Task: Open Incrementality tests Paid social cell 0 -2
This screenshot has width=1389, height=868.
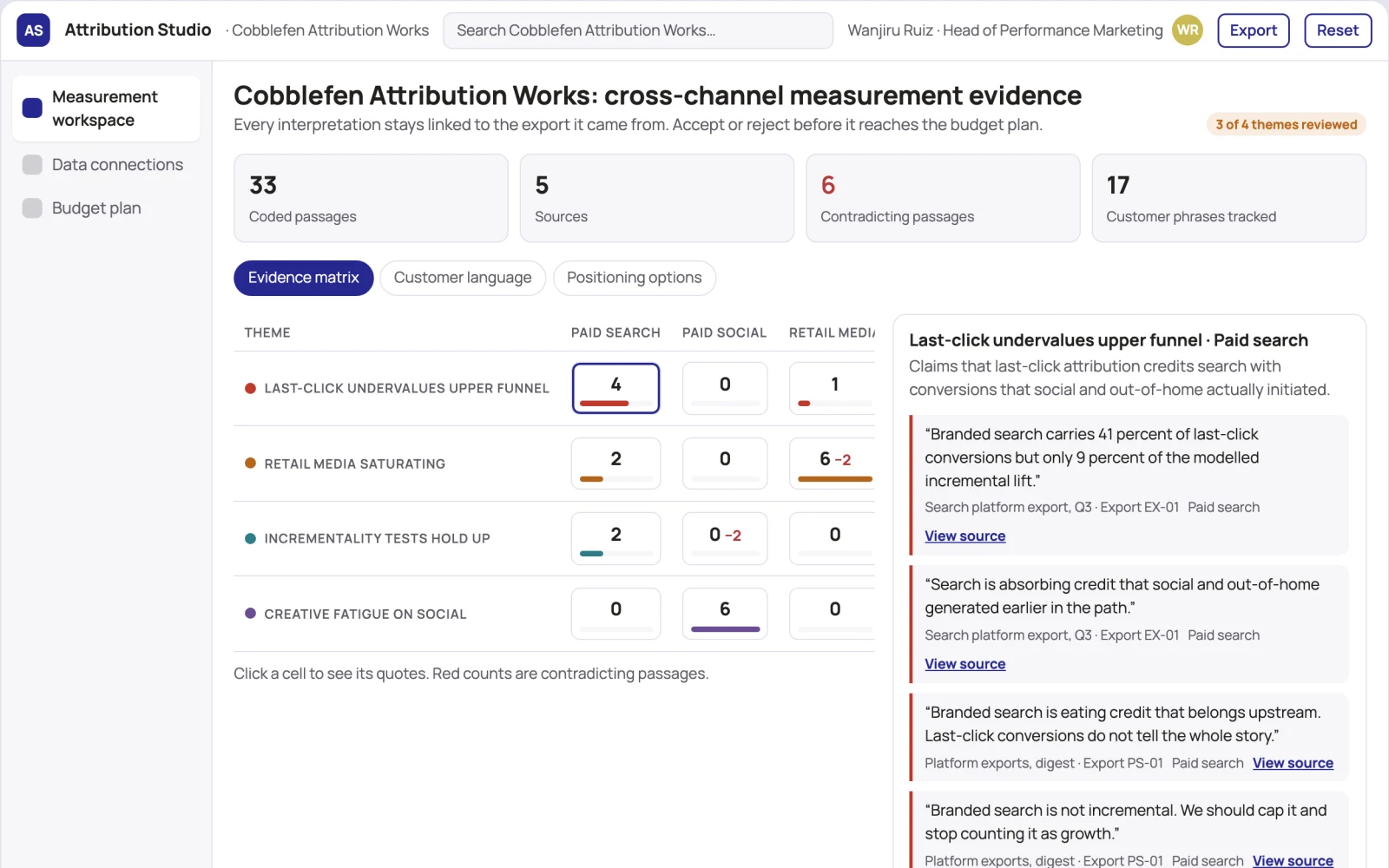Action: pyautogui.click(x=725, y=538)
